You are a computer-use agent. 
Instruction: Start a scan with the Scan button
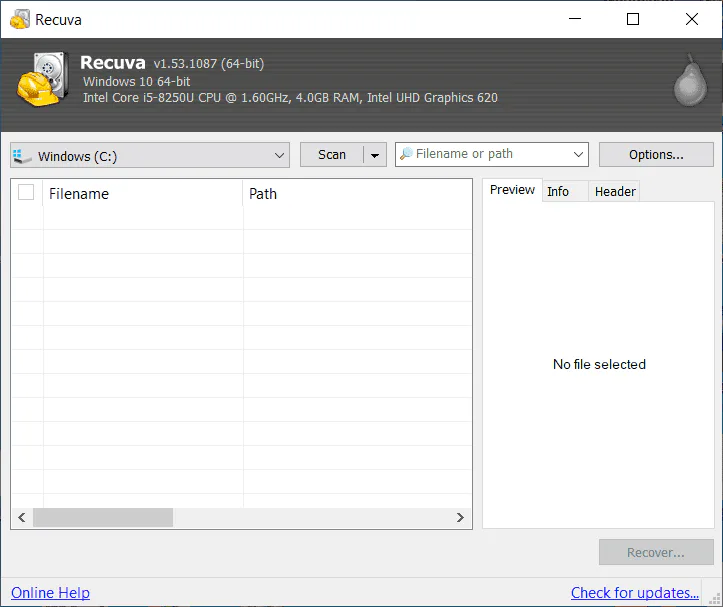point(332,155)
